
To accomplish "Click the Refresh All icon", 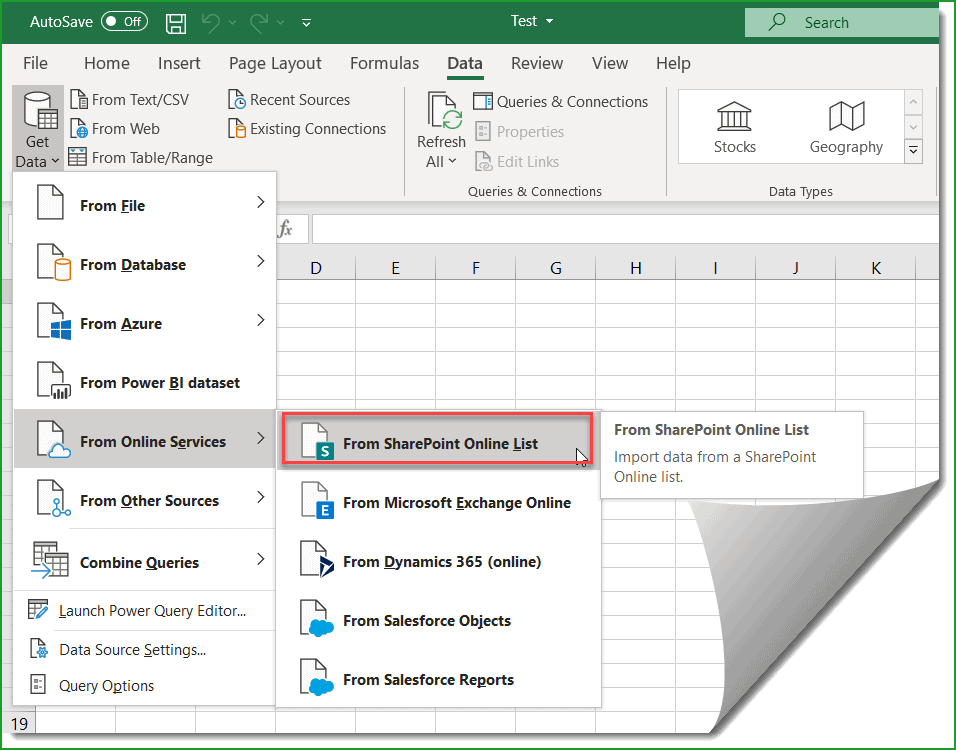I will (x=444, y=110).
